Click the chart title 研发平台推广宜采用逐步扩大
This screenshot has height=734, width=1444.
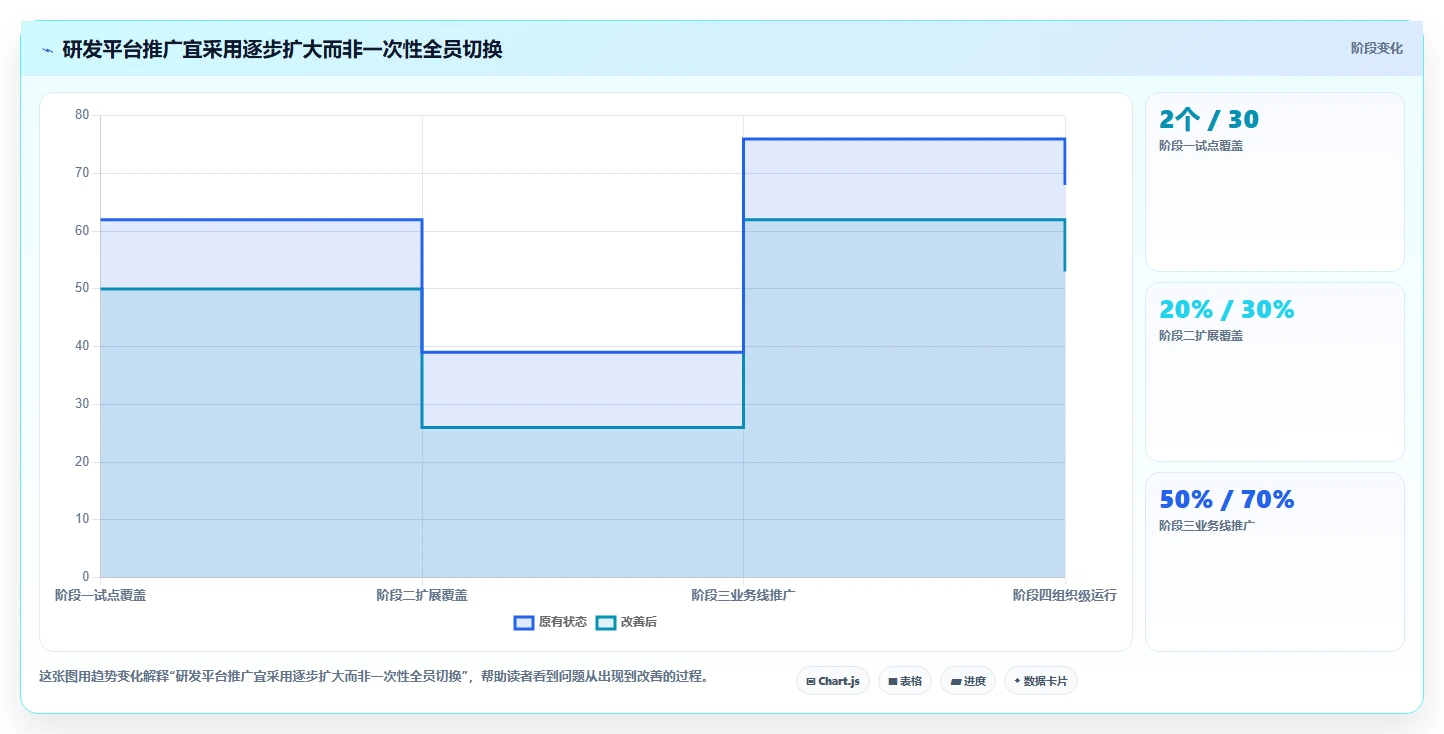coord(282,49)
